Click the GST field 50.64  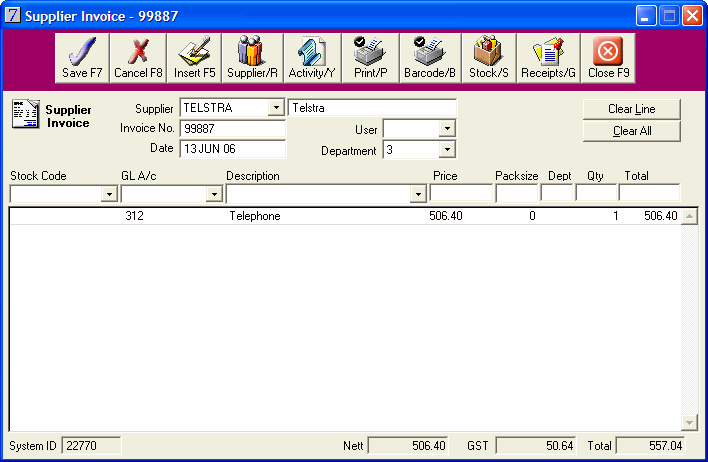coord(535,446)
